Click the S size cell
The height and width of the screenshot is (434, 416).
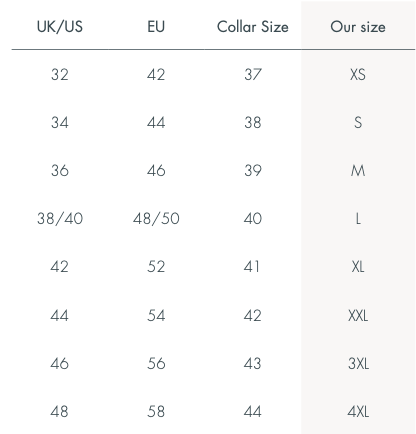pyautogui.click(x=358, y=122)
